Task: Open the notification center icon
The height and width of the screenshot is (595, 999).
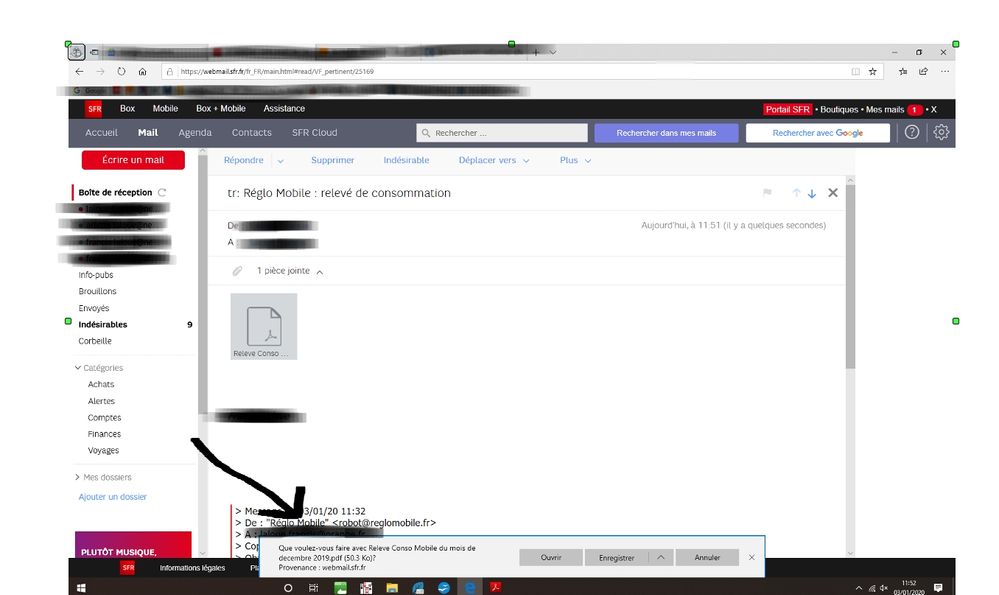Action: click(x=938, y=587)
